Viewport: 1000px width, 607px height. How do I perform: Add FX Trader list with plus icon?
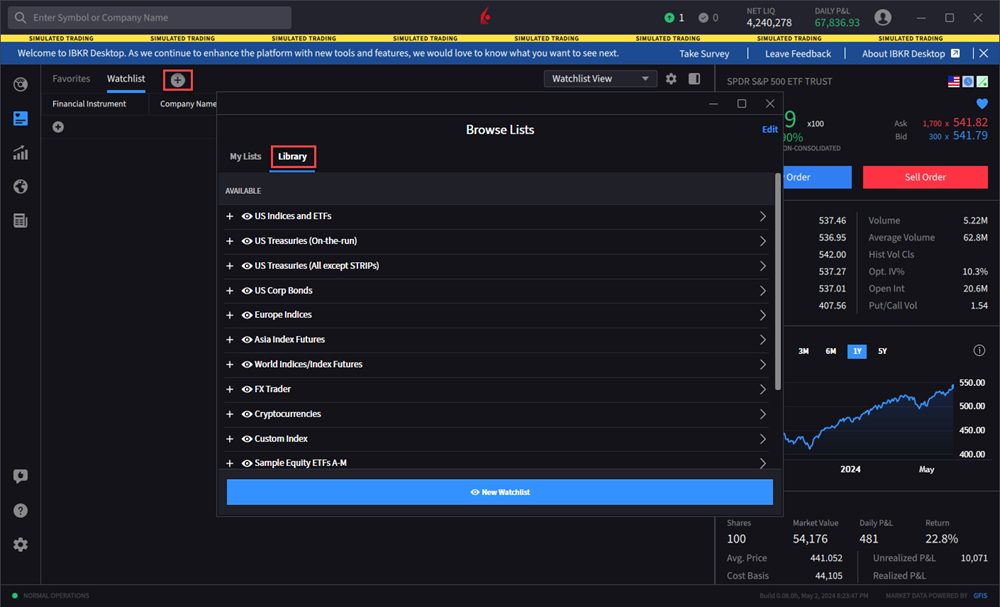tap(230, 389)
